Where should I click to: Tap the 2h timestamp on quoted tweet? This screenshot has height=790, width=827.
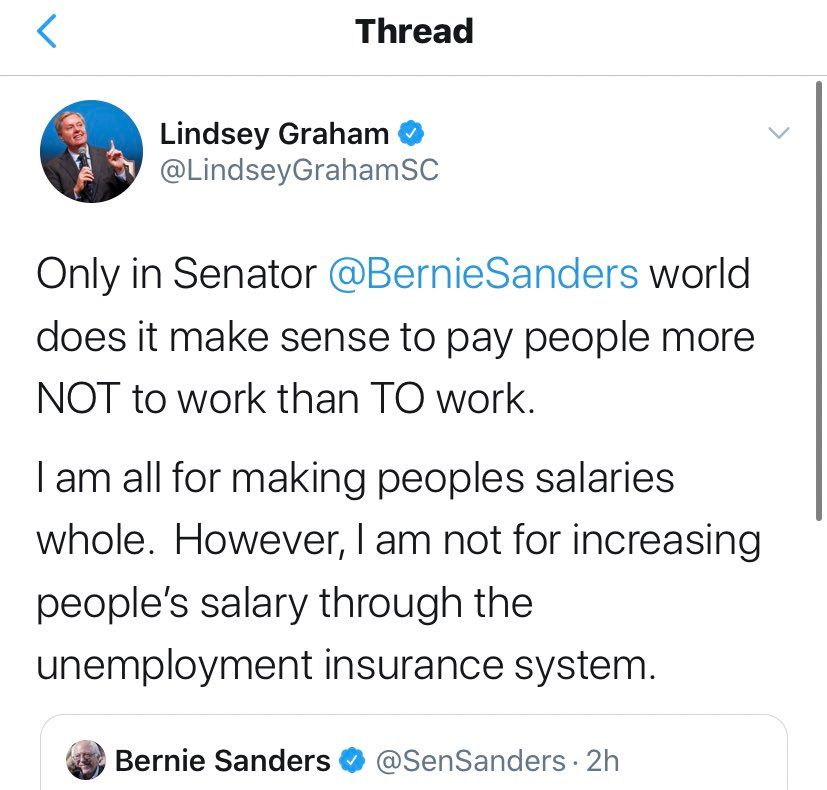point(602,761)
